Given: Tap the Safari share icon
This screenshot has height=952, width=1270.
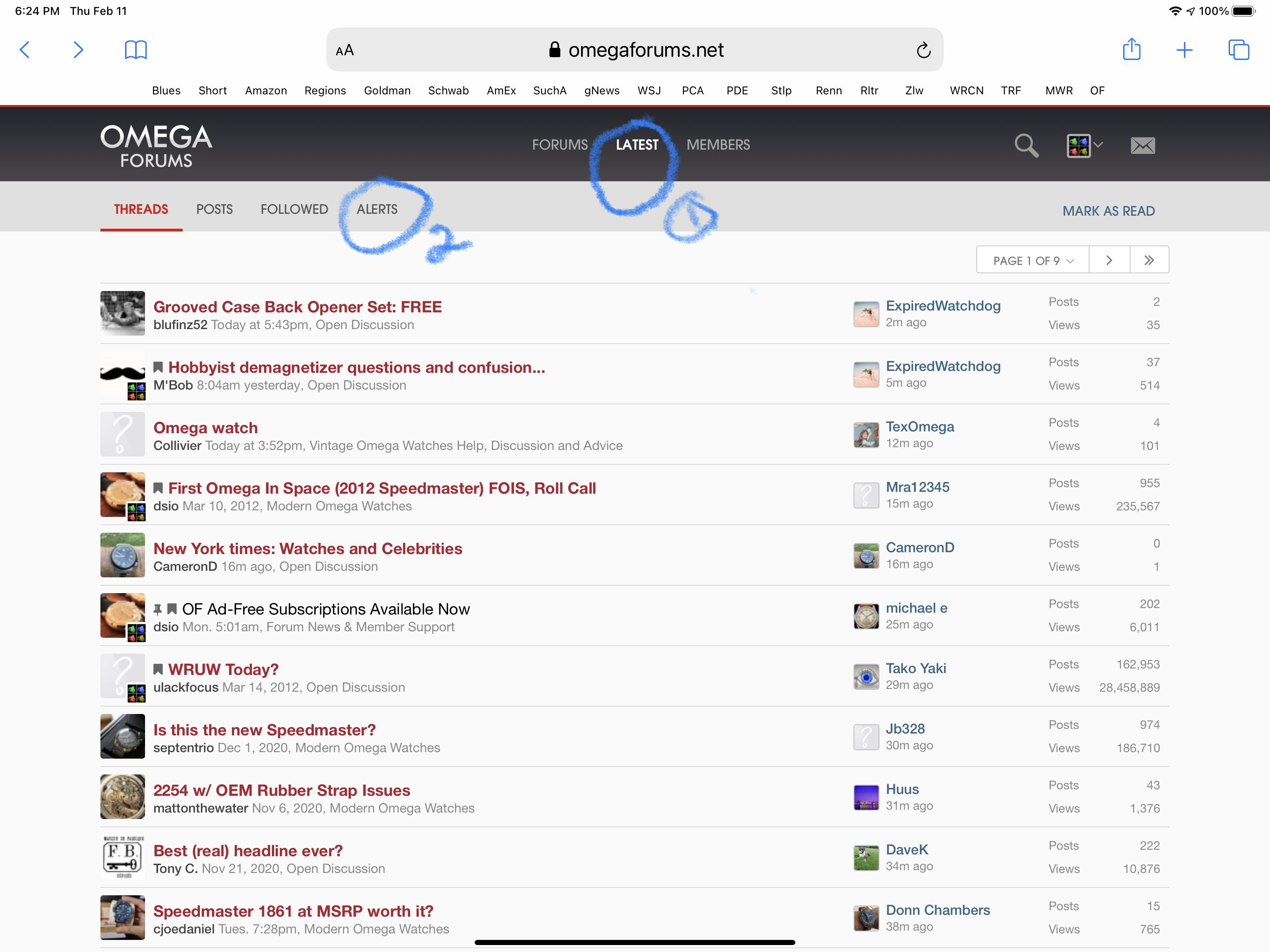Looking at the screenshot, I should [x=1131, y=49].
